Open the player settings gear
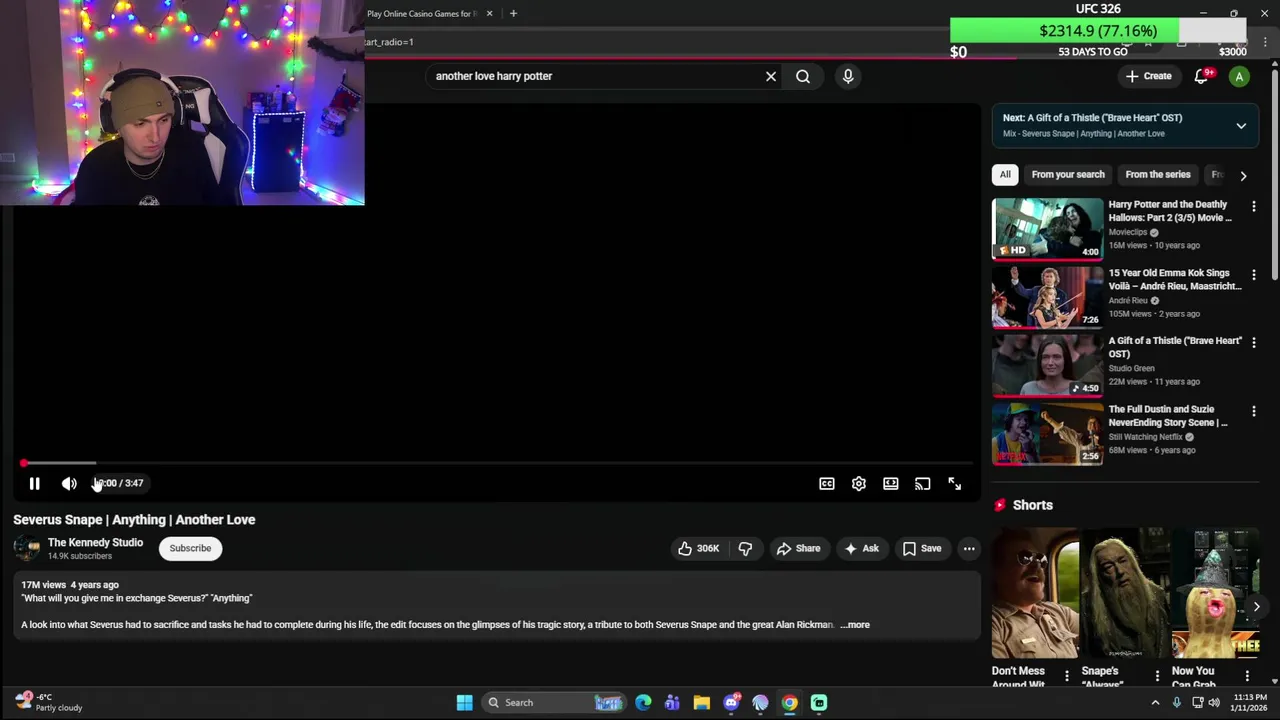1280x720 pixels. coord(859,484)
